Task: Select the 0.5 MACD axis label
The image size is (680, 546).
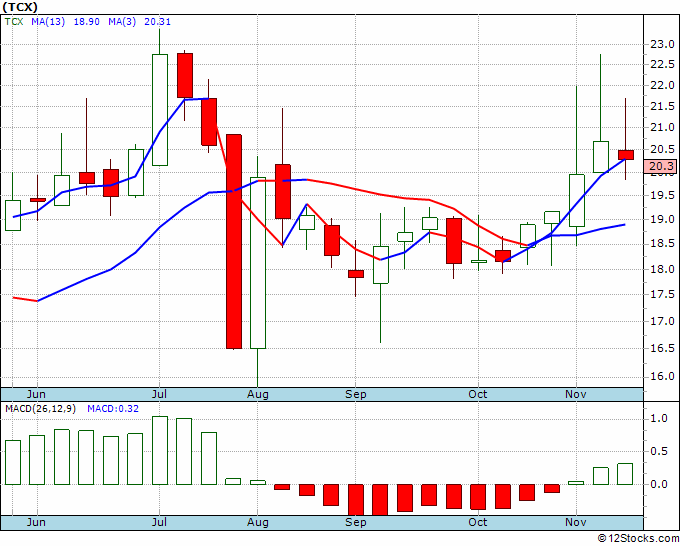Action: coord(659,452)
